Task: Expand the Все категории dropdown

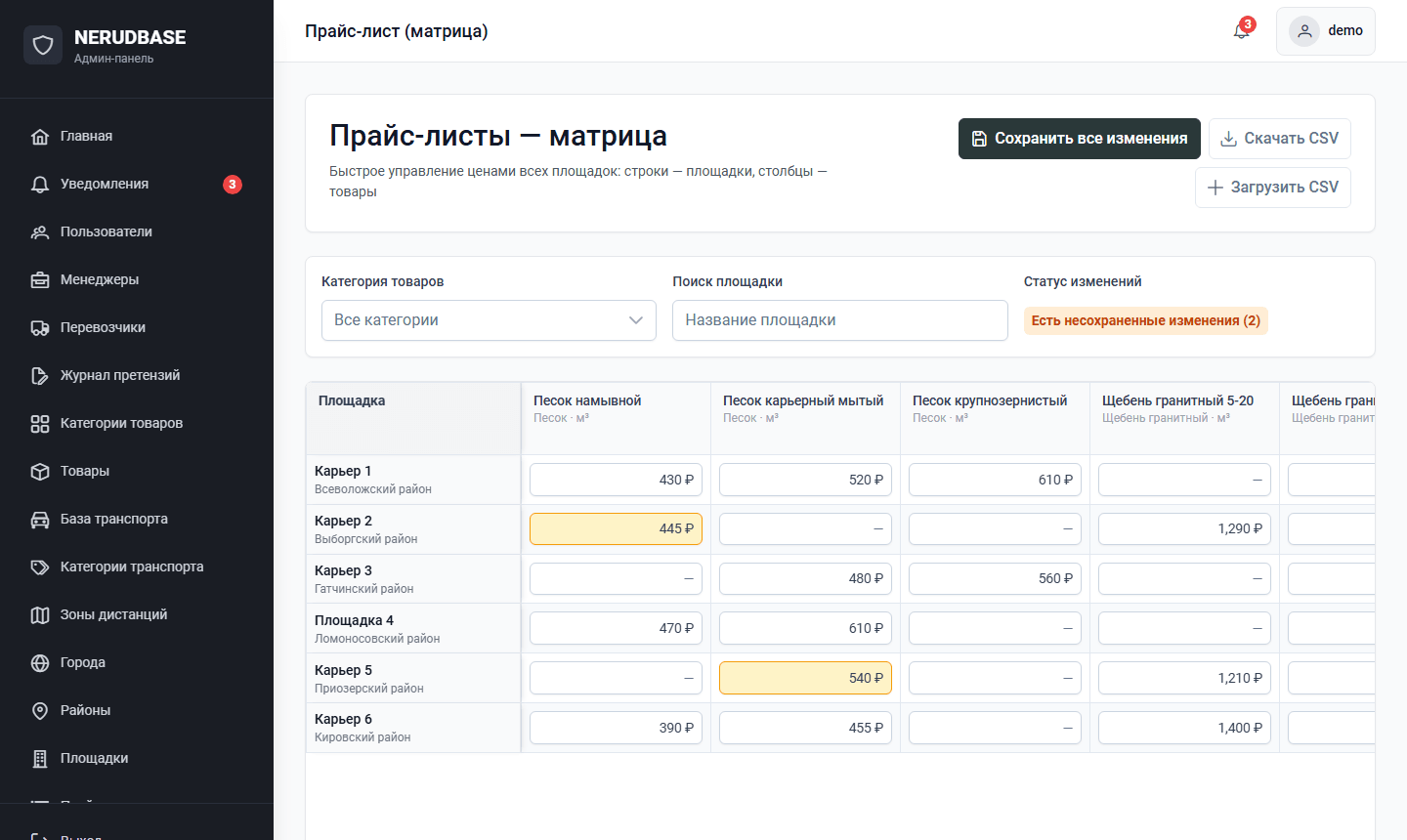Action: tap(489, 320)
